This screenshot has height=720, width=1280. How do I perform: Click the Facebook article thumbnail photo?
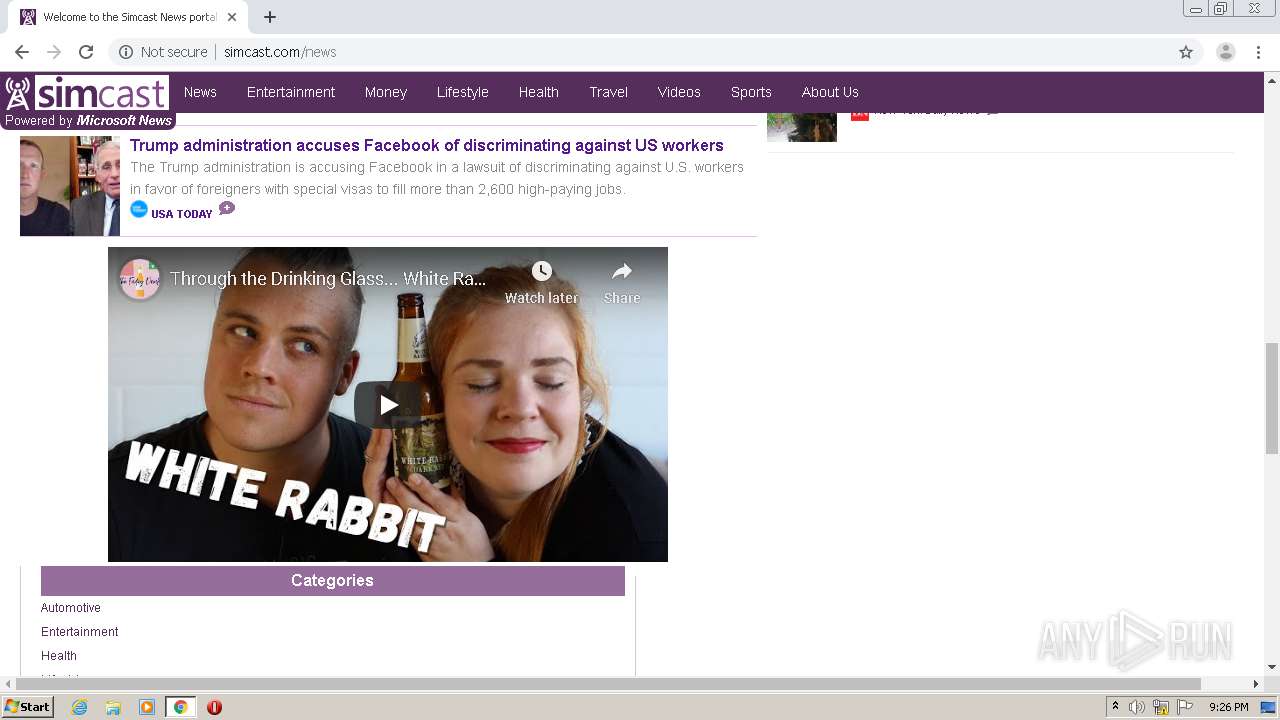(70, 186)
